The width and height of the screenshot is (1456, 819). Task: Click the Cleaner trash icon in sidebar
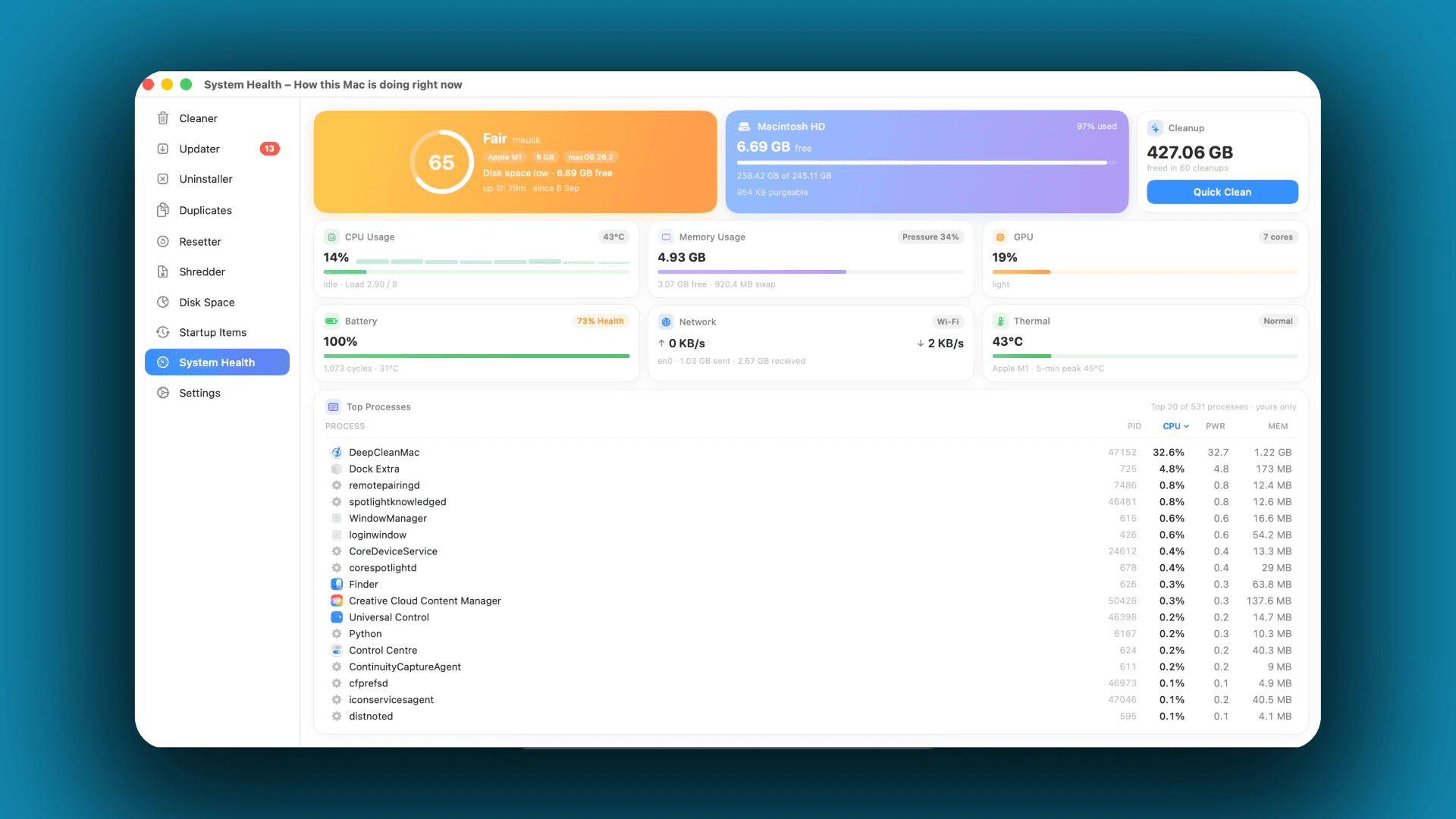(x=162, y=118)
